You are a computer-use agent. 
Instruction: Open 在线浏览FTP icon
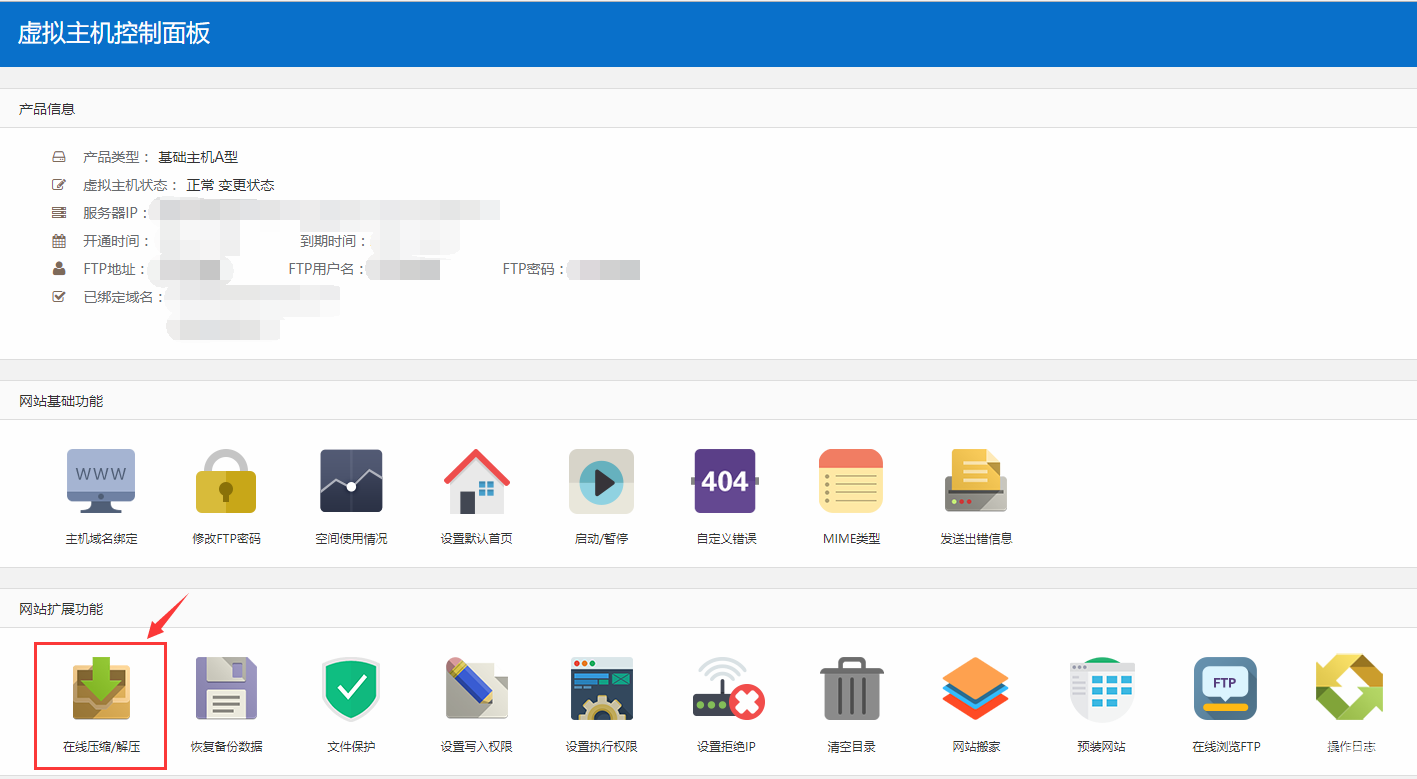1225,689
